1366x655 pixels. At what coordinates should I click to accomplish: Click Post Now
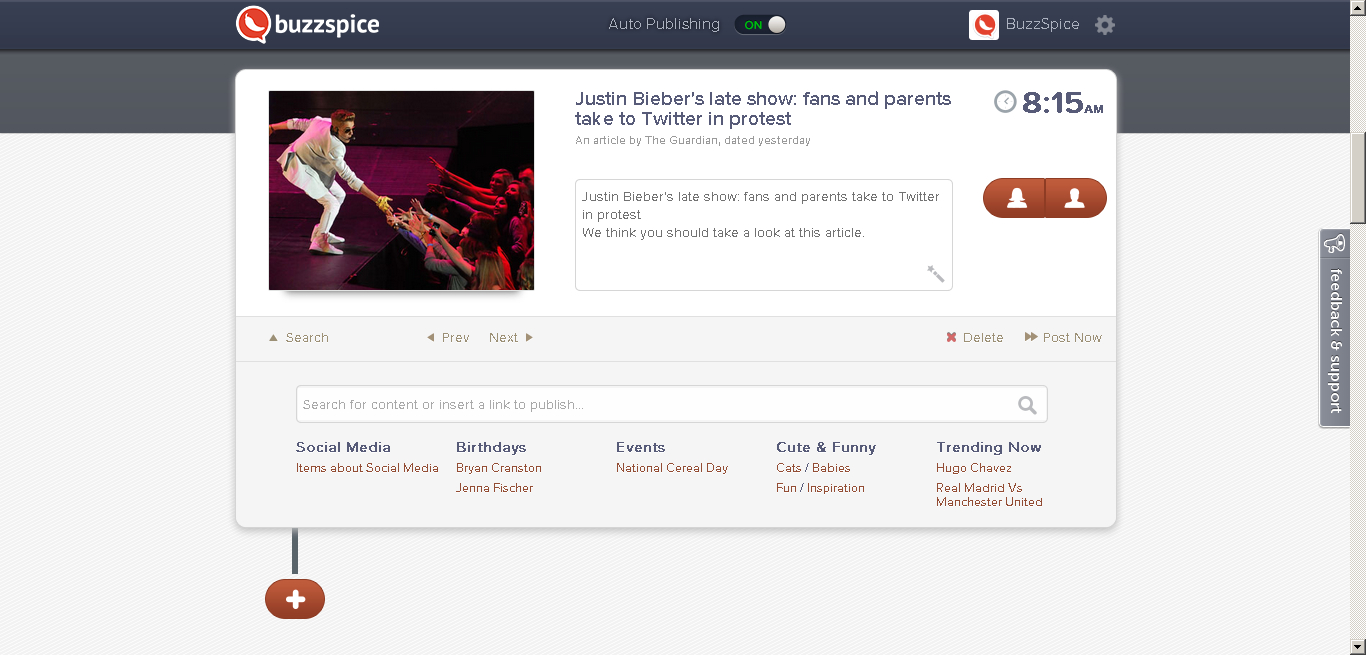point(1063,338)
